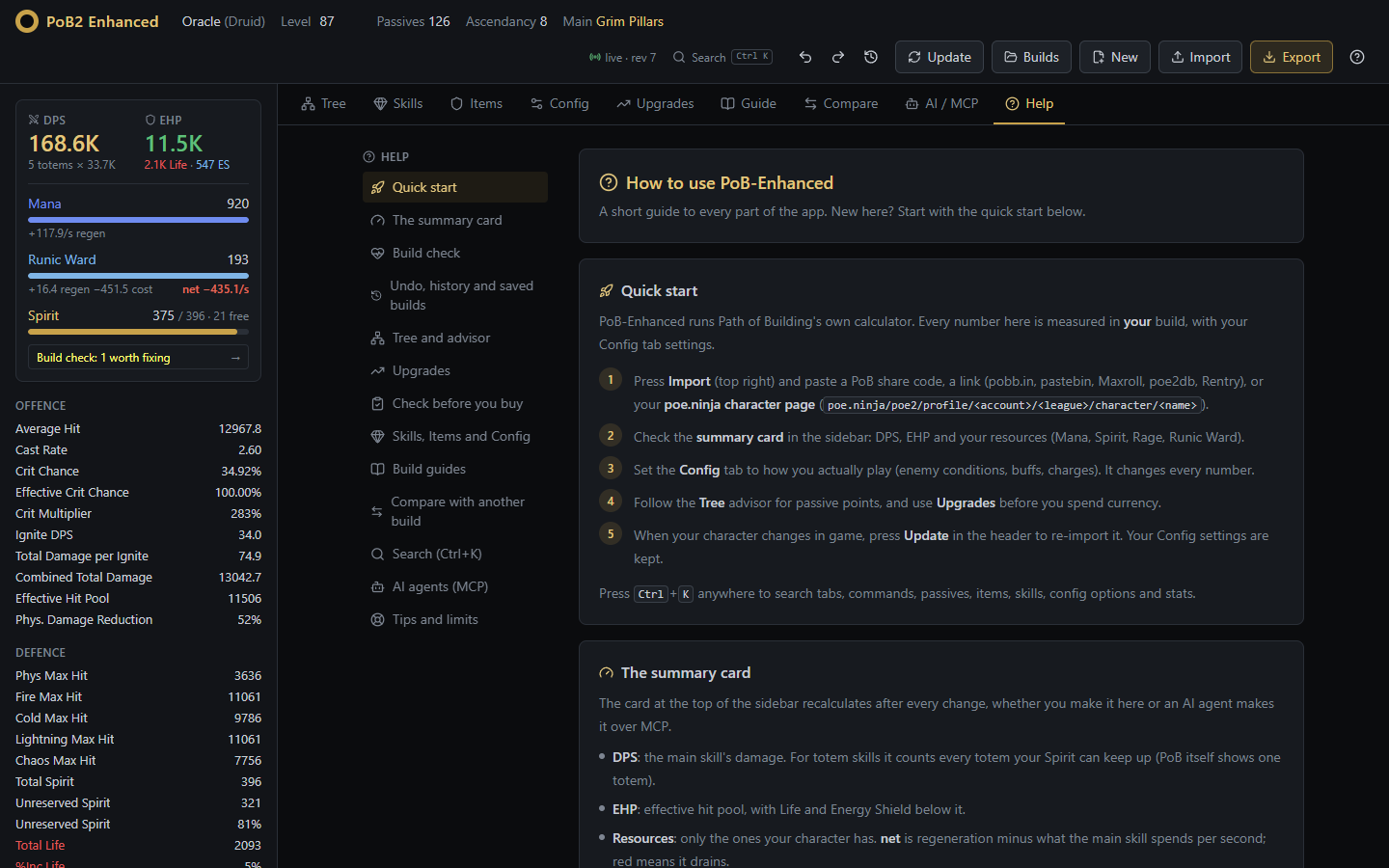Switch to the Compare tab

[x=841, y=103]
